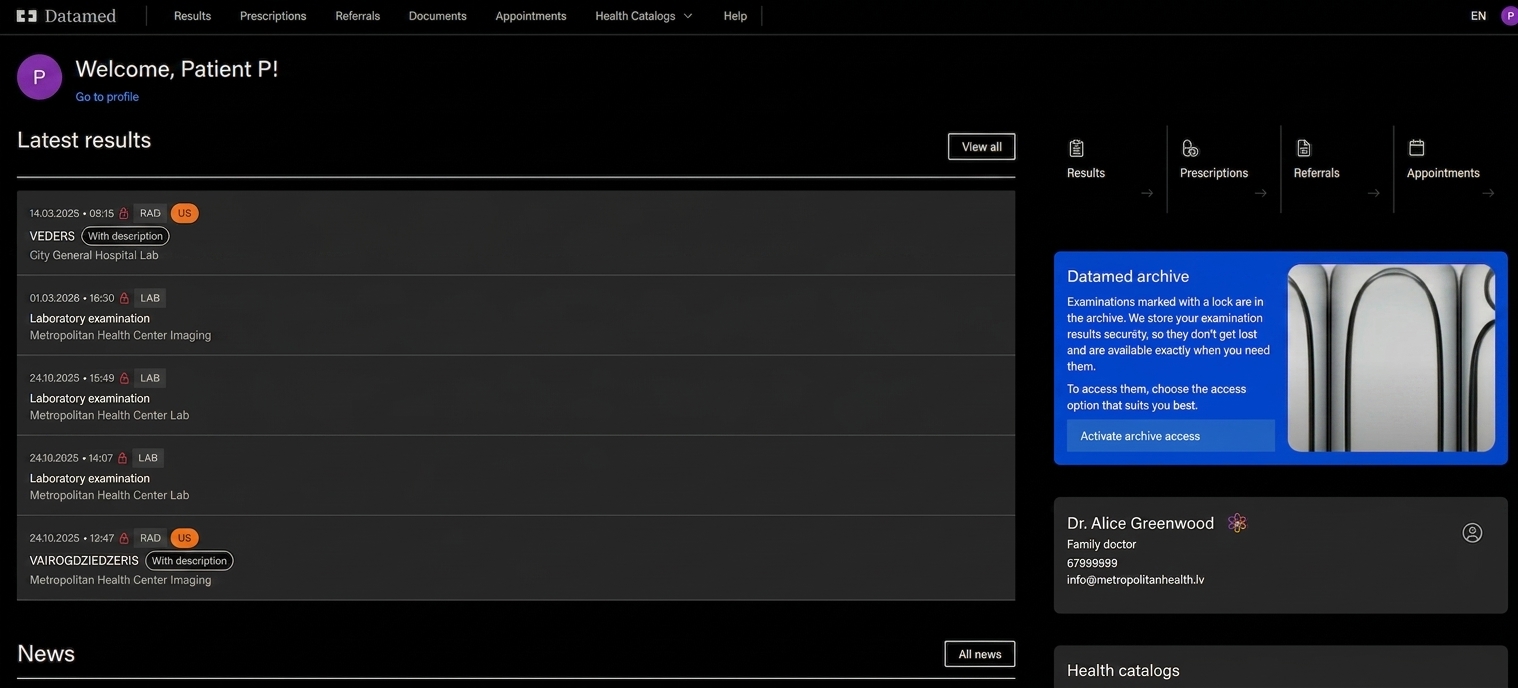Click the Dr. Alice Greenwood name
Screen dimensions: 1518x688
click(x=1140, y=523)
